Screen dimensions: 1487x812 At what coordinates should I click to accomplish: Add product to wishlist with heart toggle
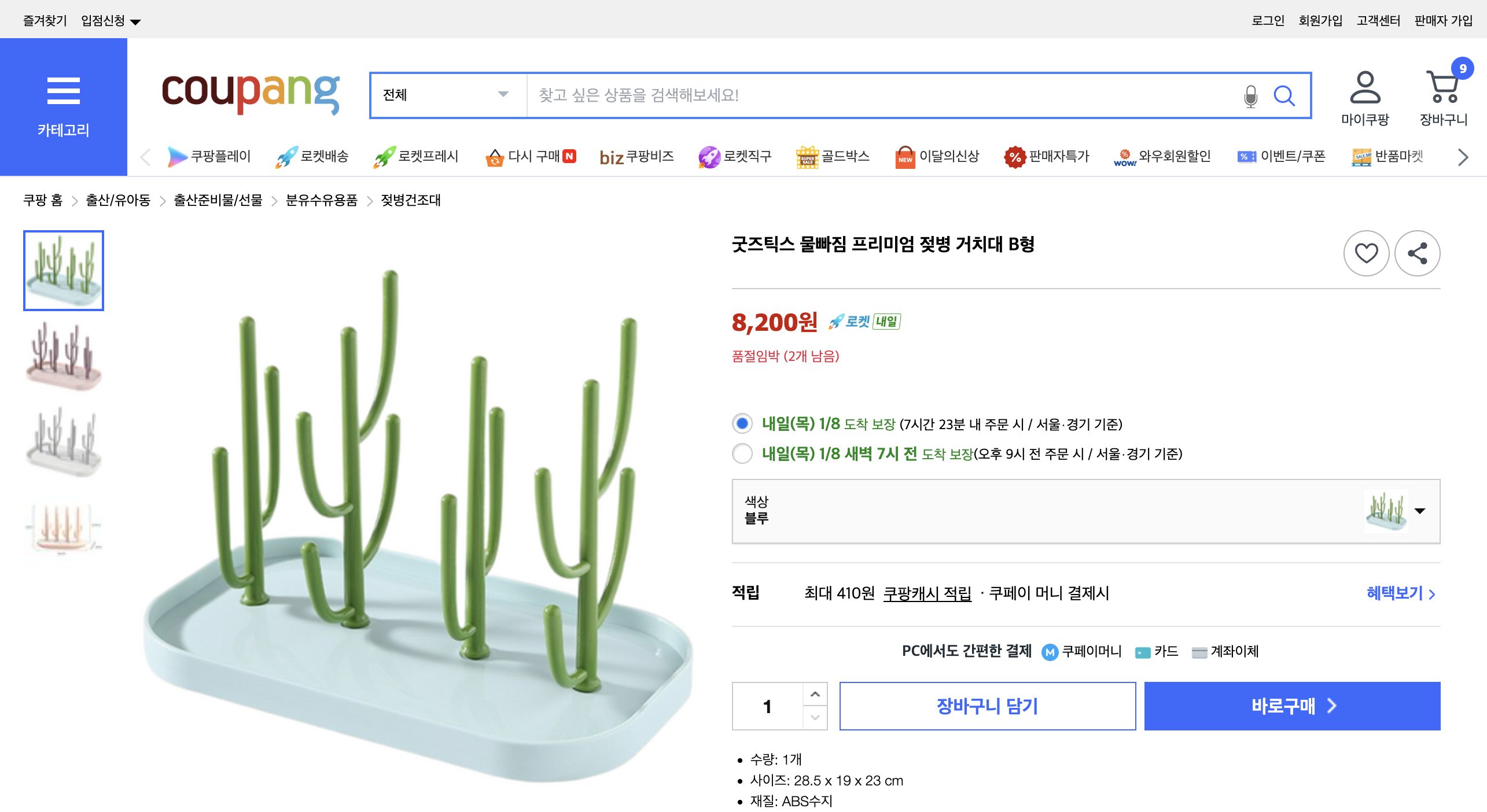tap(1367, 253)
